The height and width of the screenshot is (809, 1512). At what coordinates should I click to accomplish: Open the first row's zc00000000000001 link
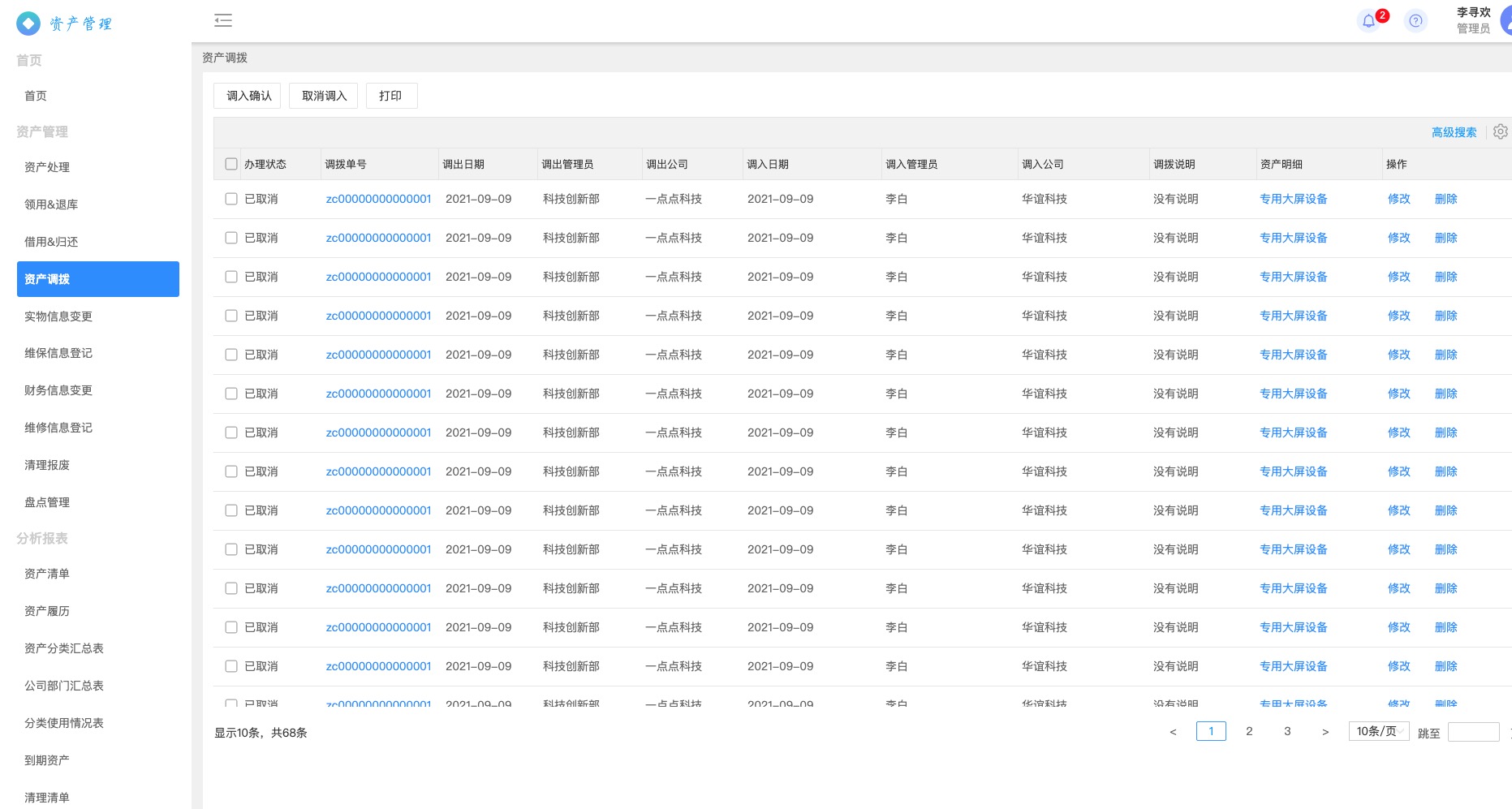point(378,199)
